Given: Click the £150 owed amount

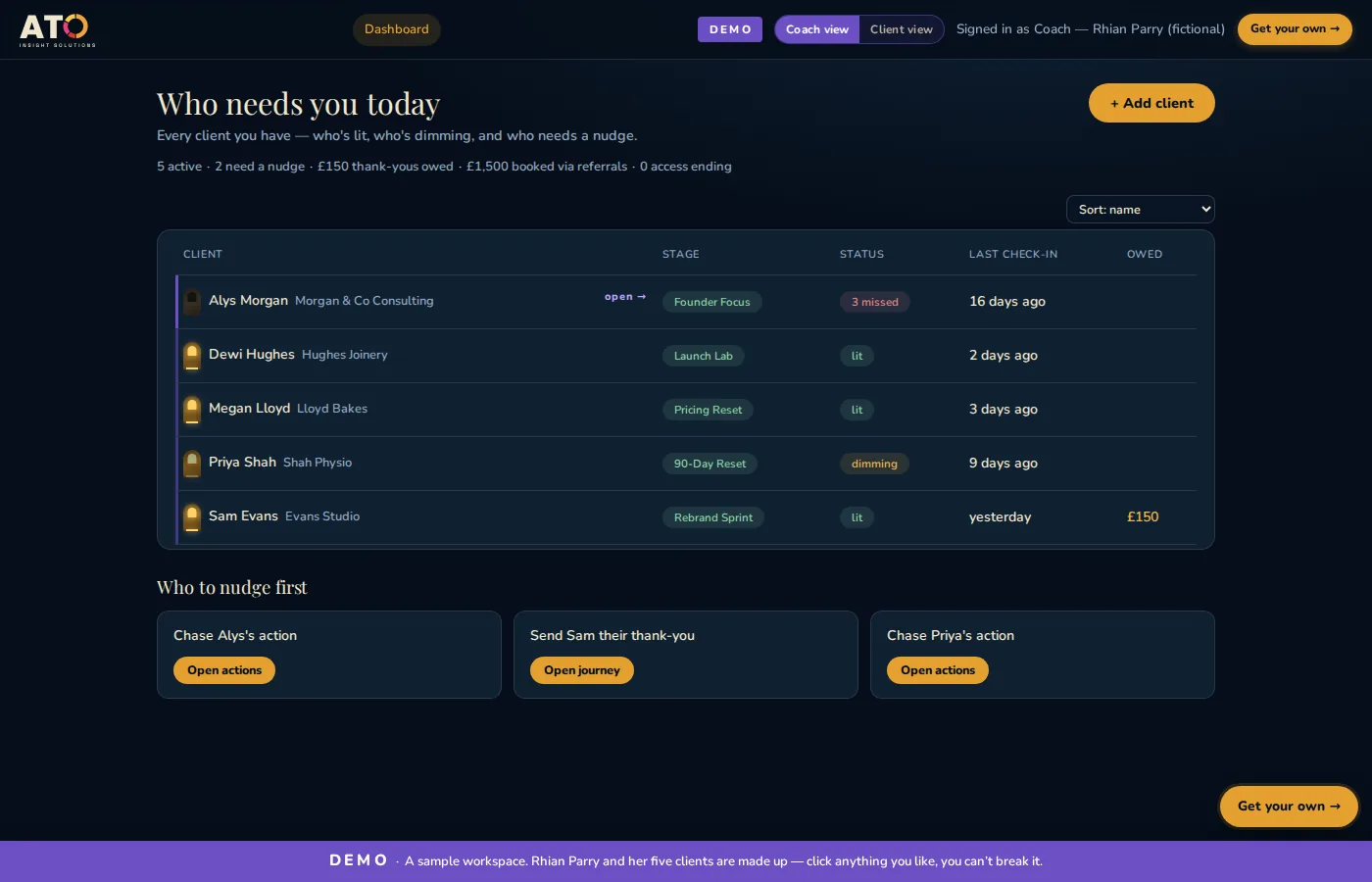Looking at the screenshot, I should [x=1143, y=516].
